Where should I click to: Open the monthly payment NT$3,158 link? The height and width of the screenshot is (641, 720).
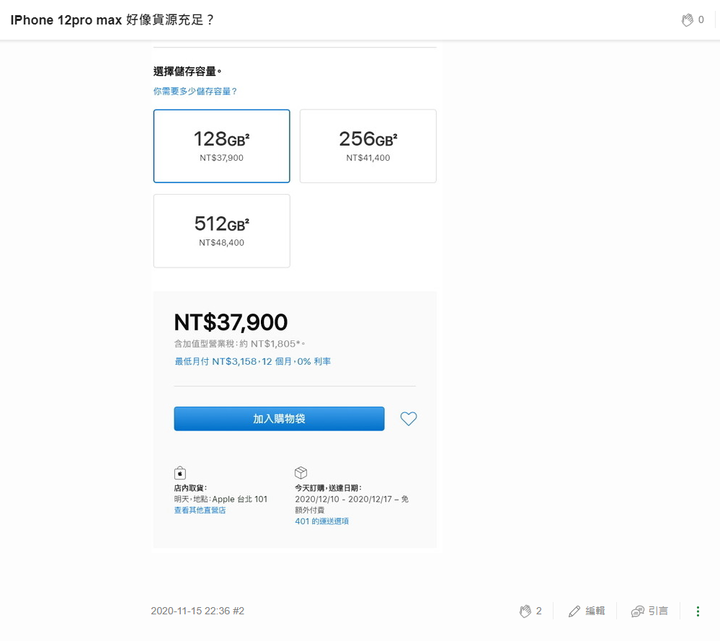tap(253, 361)
